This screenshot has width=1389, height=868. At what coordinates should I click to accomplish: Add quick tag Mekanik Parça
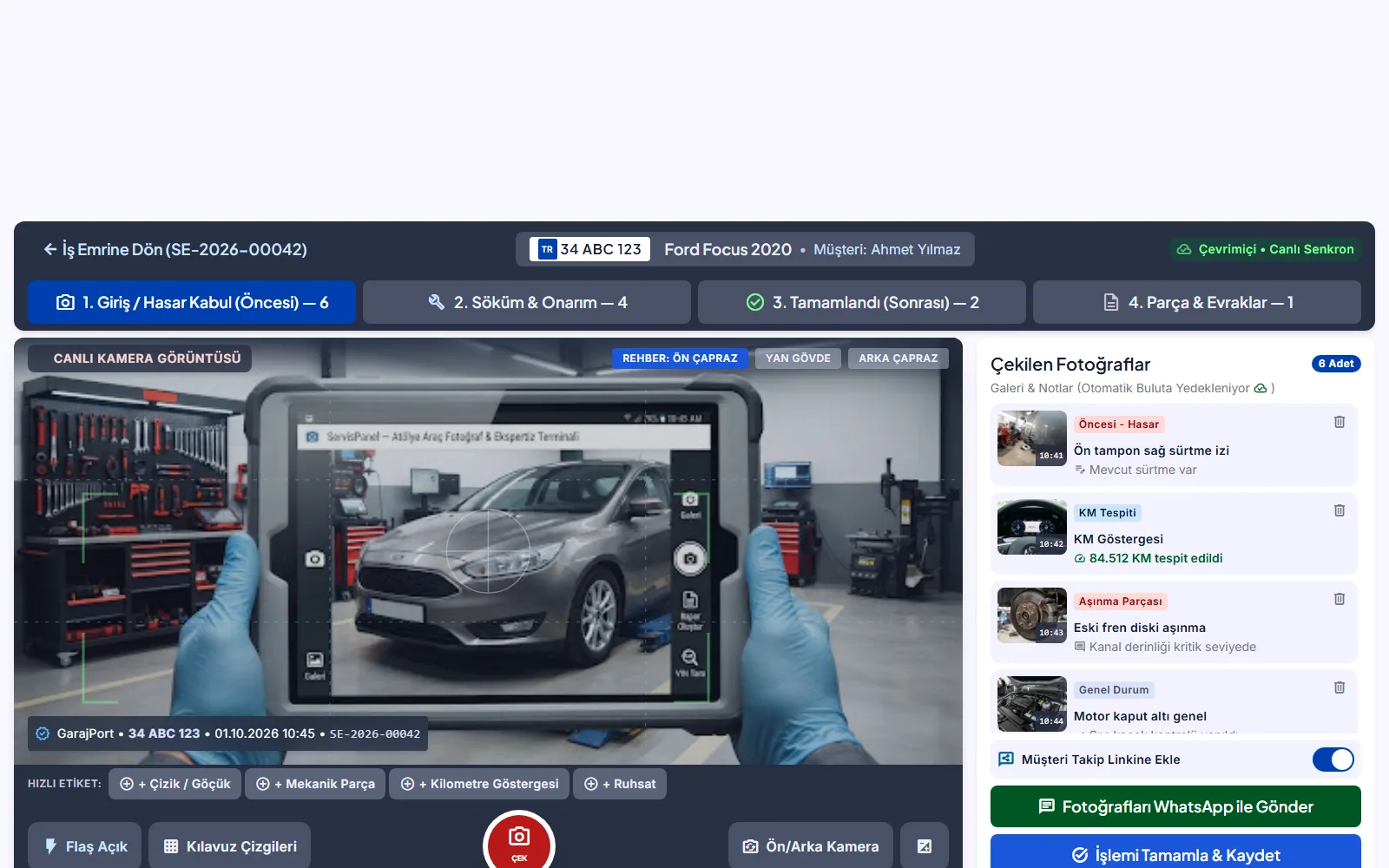[x=315, y=784]
